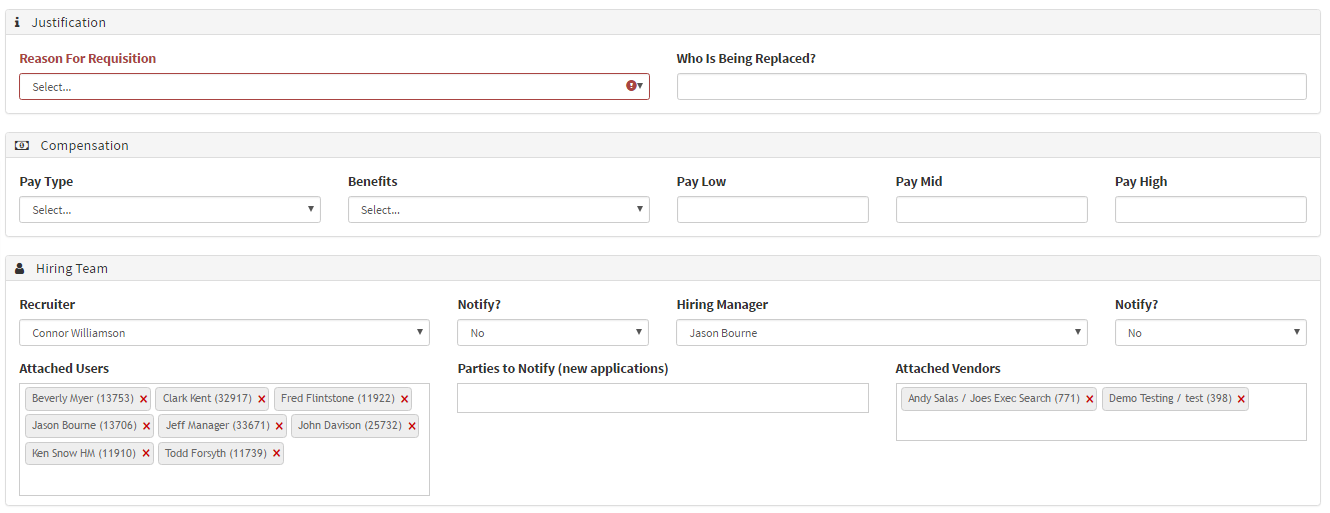The width and height of the screenshot is (1330, 513).
Task: Open the Notify dropdown beside Recruiter
Action: pos(552,333)
